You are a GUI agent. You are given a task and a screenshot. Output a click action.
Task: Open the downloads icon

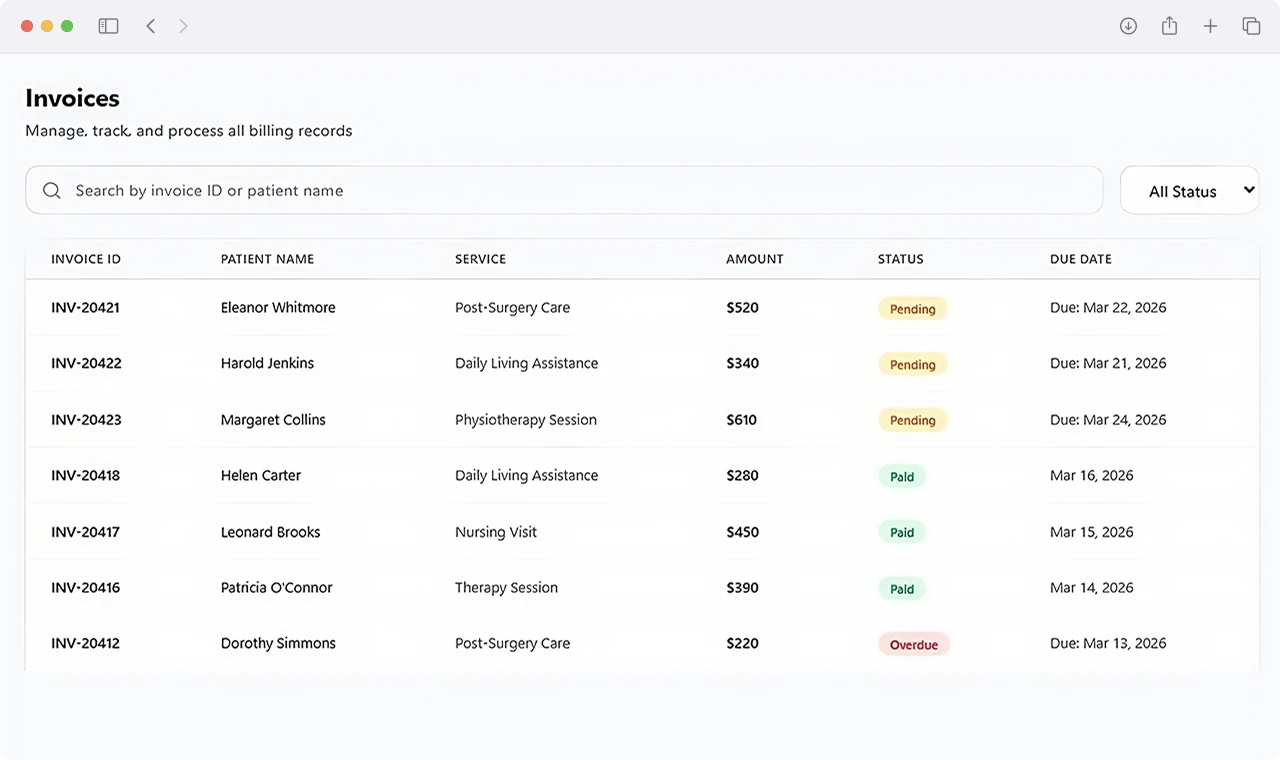(x=1128, y=26)
